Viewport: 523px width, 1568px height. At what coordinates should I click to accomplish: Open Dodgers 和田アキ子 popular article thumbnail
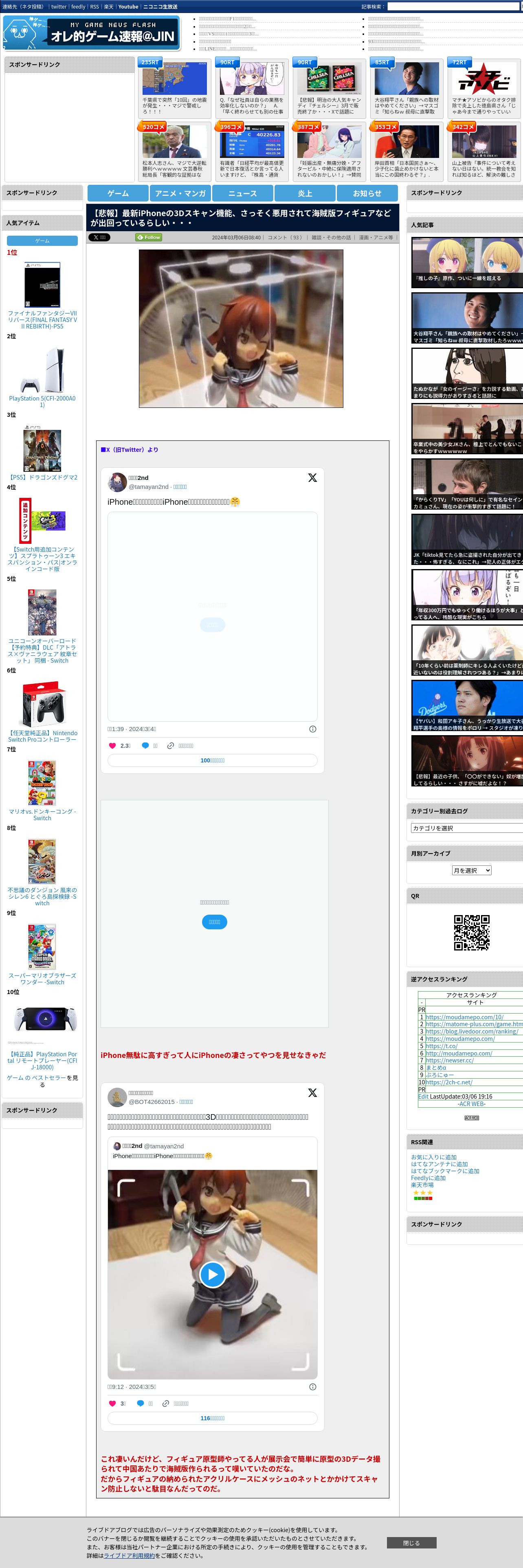[467, 705]
